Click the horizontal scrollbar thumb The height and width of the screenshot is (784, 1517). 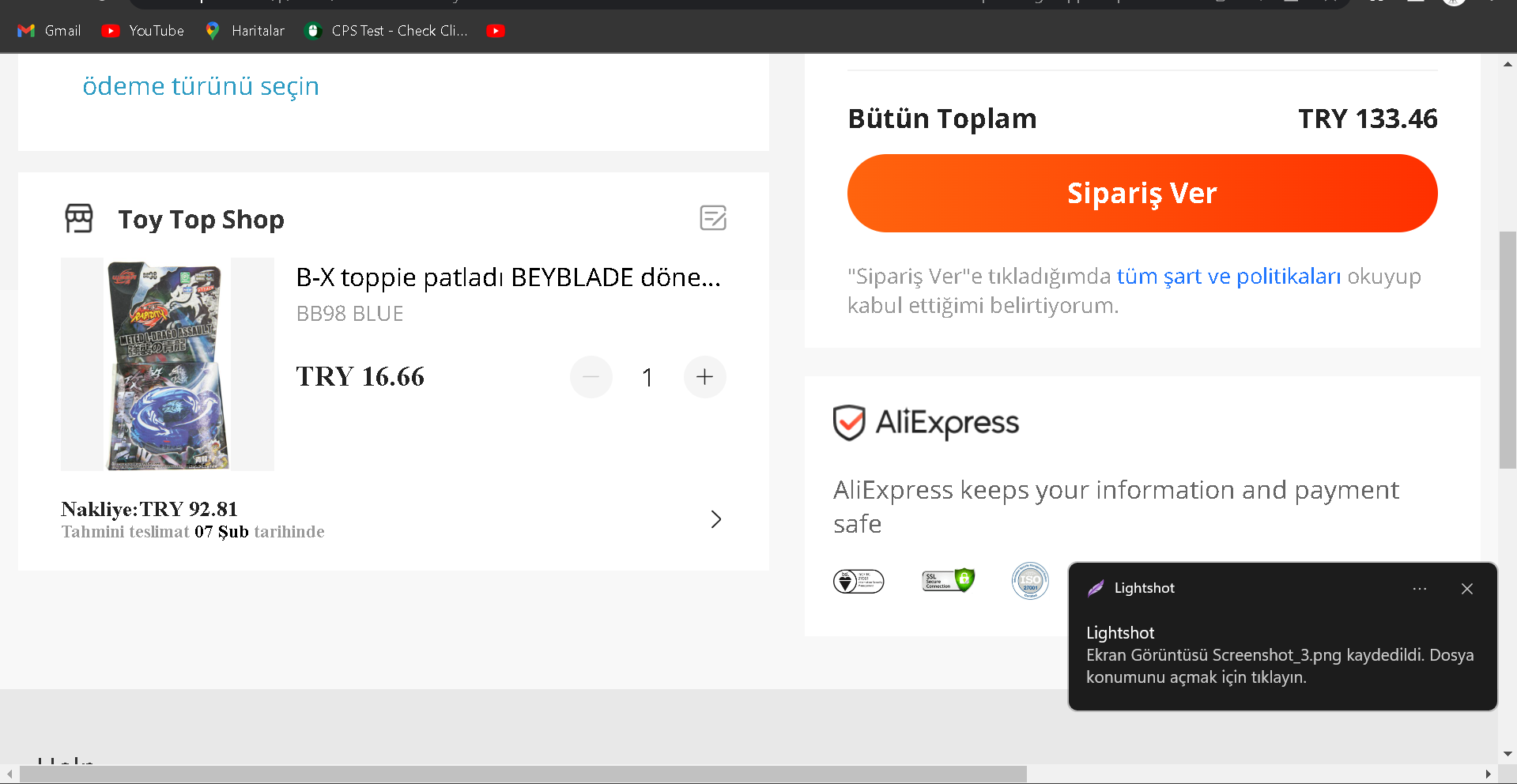523,775
